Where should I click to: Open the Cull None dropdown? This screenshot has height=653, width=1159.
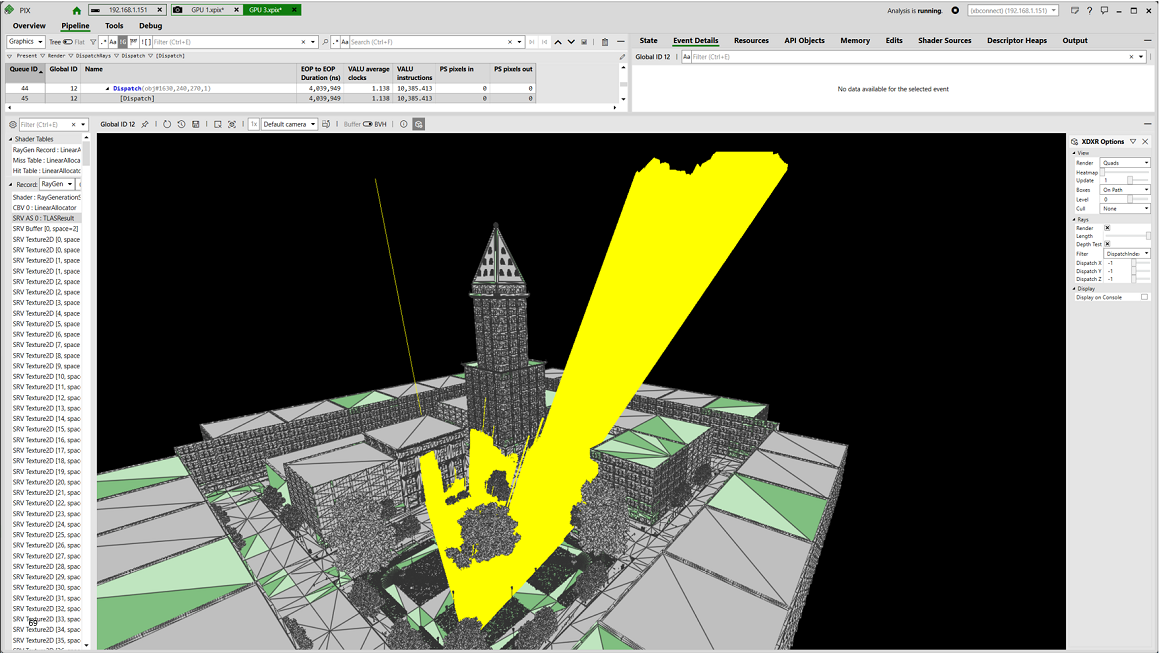pos(1125,209)
